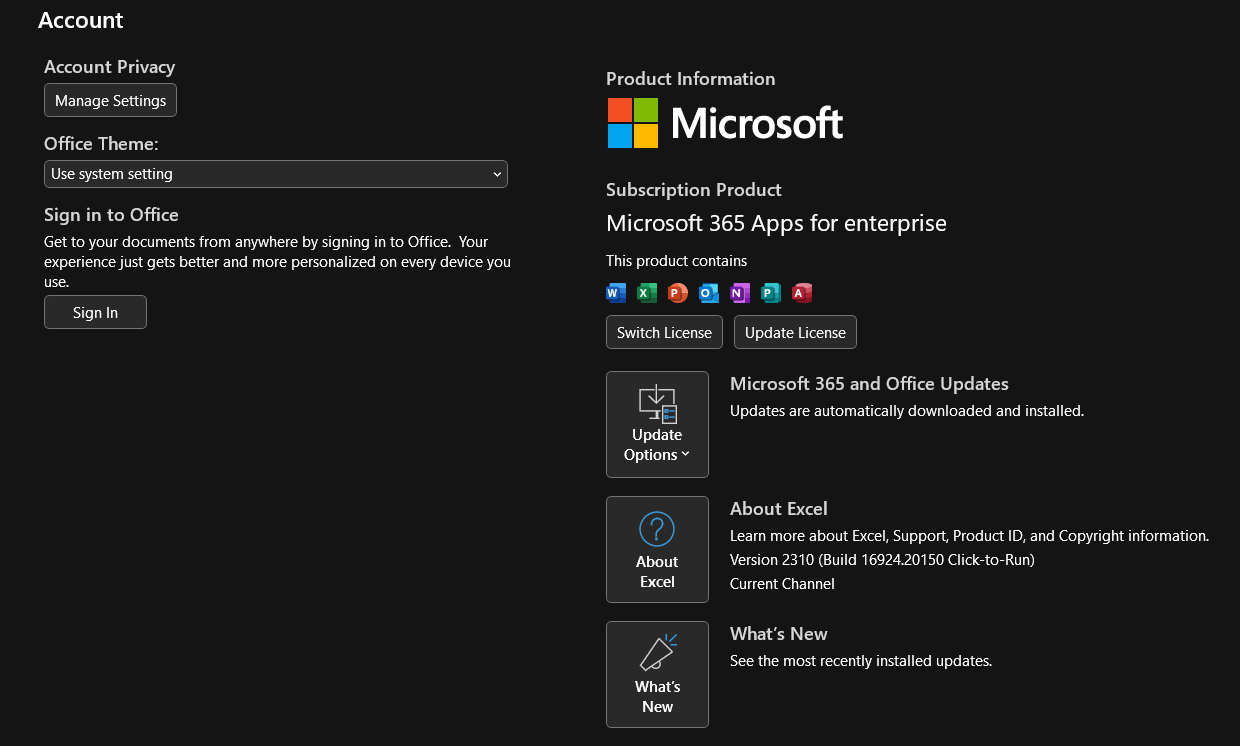Click the Subscription Product label
The height and width of the screenshot is (746, 1240).
click(694, 190)
